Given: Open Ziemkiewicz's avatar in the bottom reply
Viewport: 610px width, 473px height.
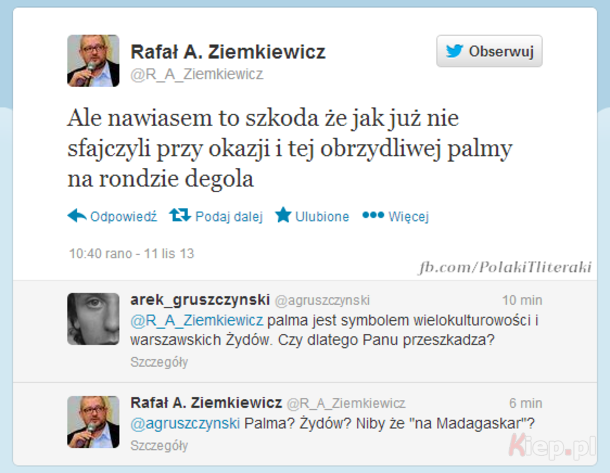Looking at the screenshot, I should (x=93, y=422).
